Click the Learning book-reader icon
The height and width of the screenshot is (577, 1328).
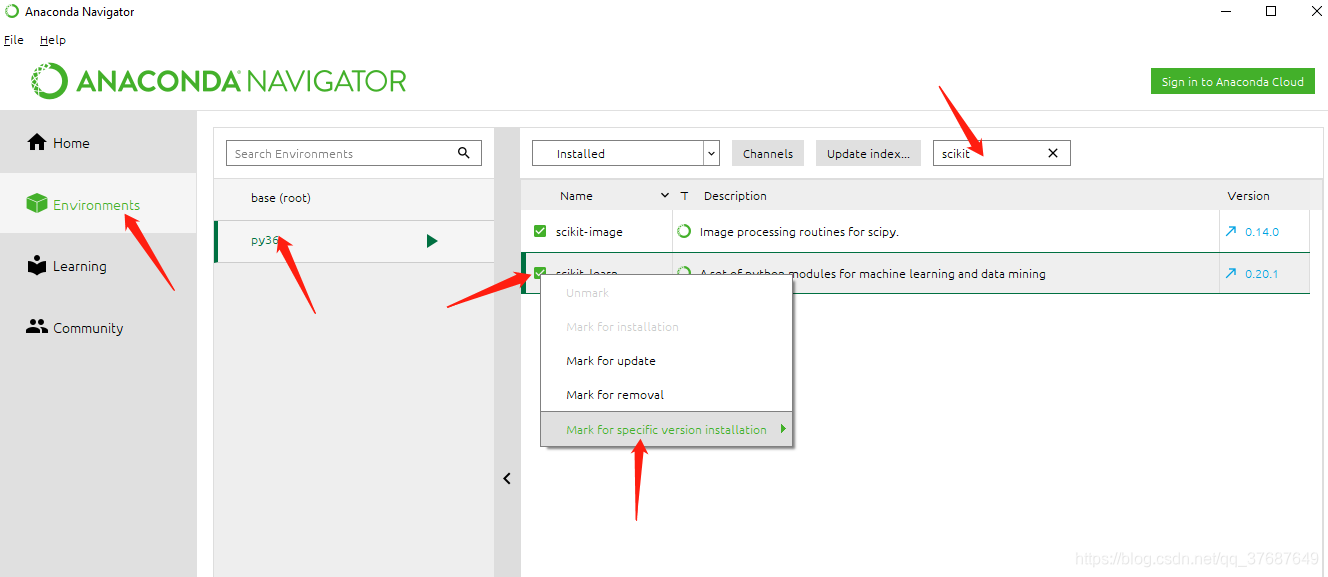[37, 266]
